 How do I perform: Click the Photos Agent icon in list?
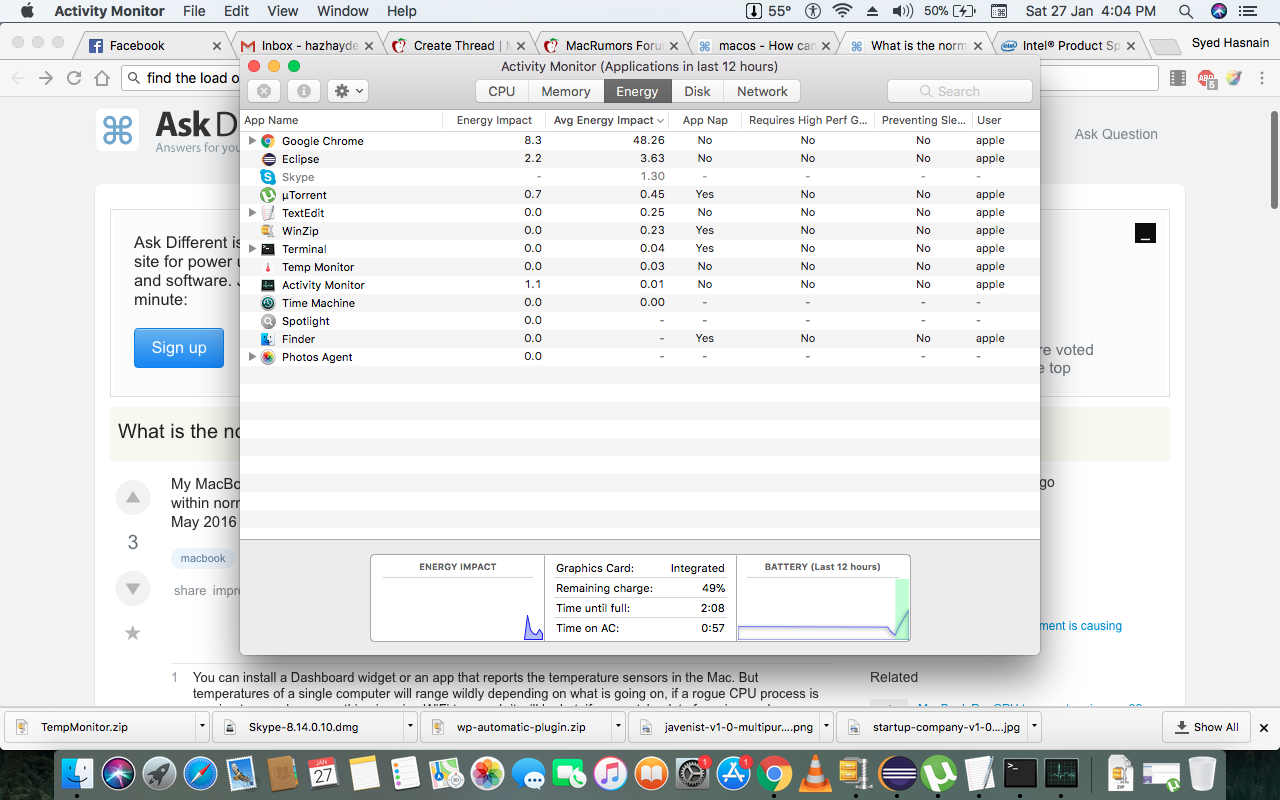point(268,357)
